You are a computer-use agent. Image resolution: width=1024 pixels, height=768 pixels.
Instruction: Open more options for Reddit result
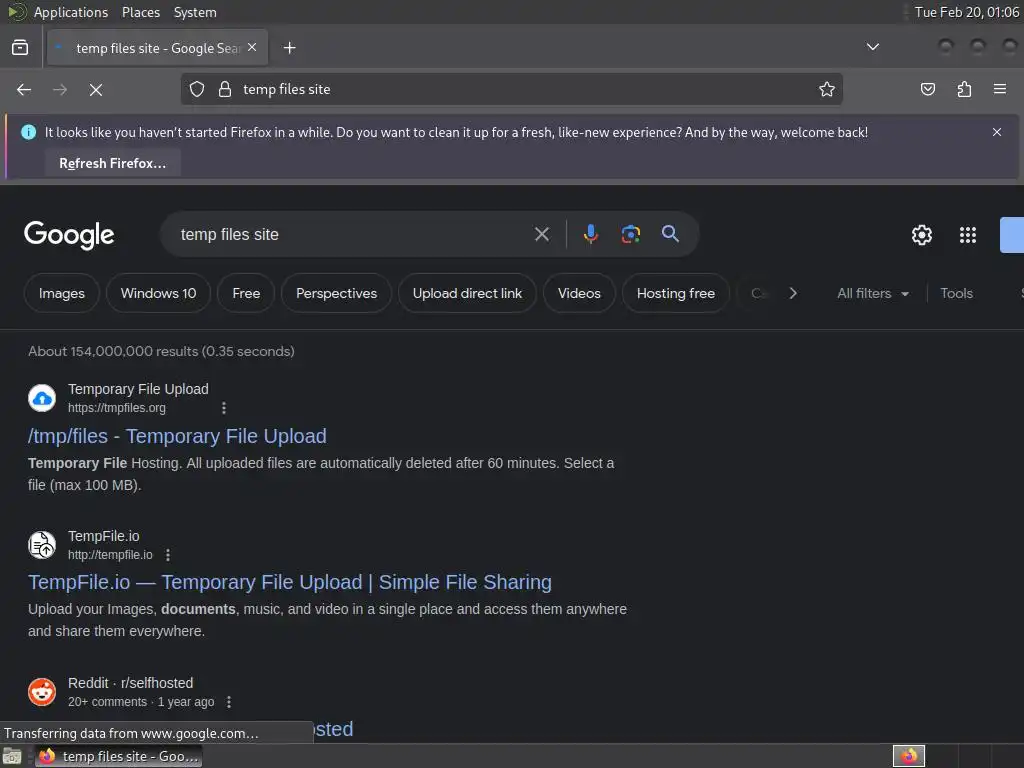pyautogui.click(x=229, y=702)
